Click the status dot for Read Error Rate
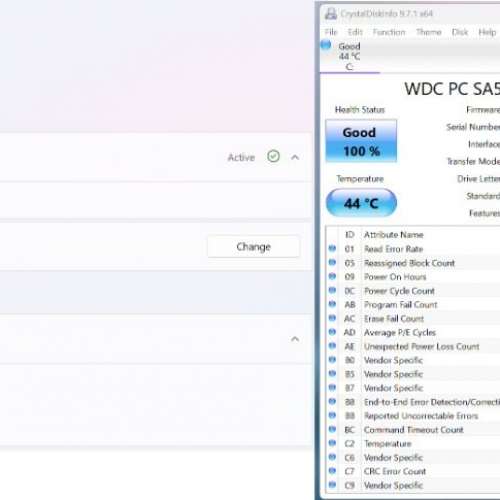Viewport: 500px width, 500px height. tap(332, 248)
